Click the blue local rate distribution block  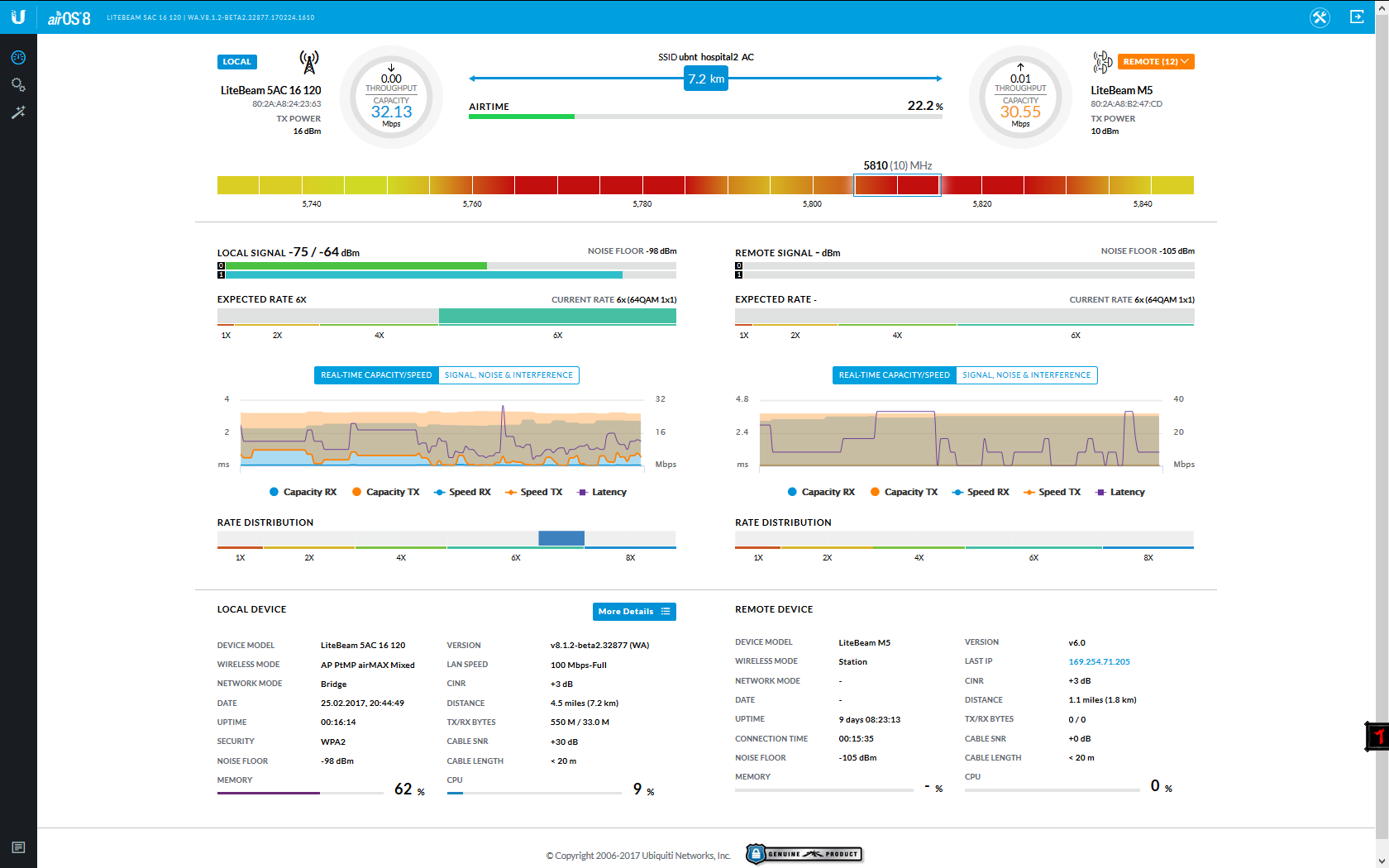[x=561, y=538]
